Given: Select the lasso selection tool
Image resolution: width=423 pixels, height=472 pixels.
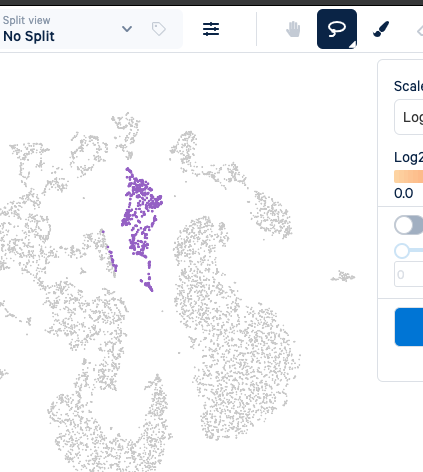Looking at the screenshot, I should [x=337, y=29].
